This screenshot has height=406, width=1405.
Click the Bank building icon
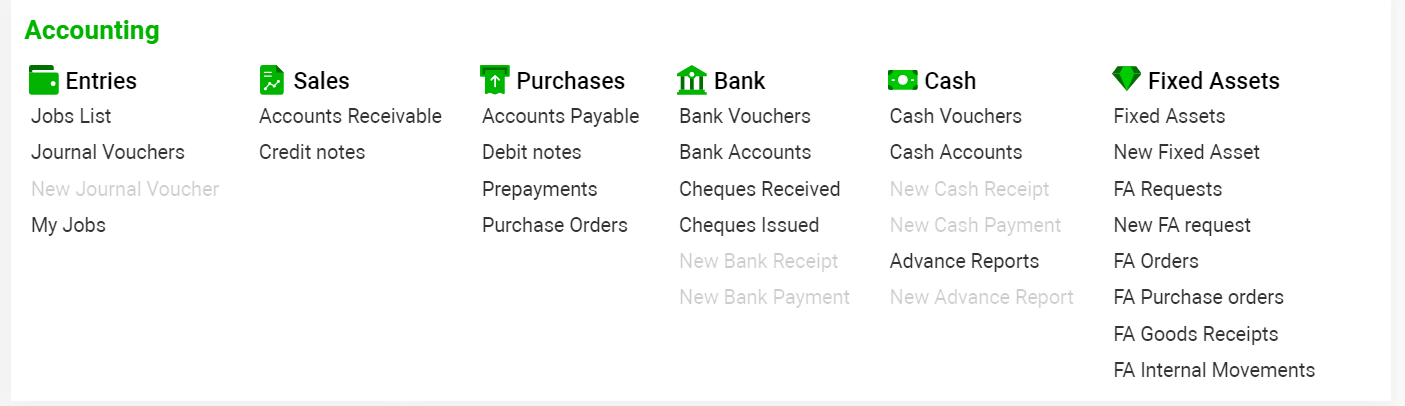tap(691, 80)
